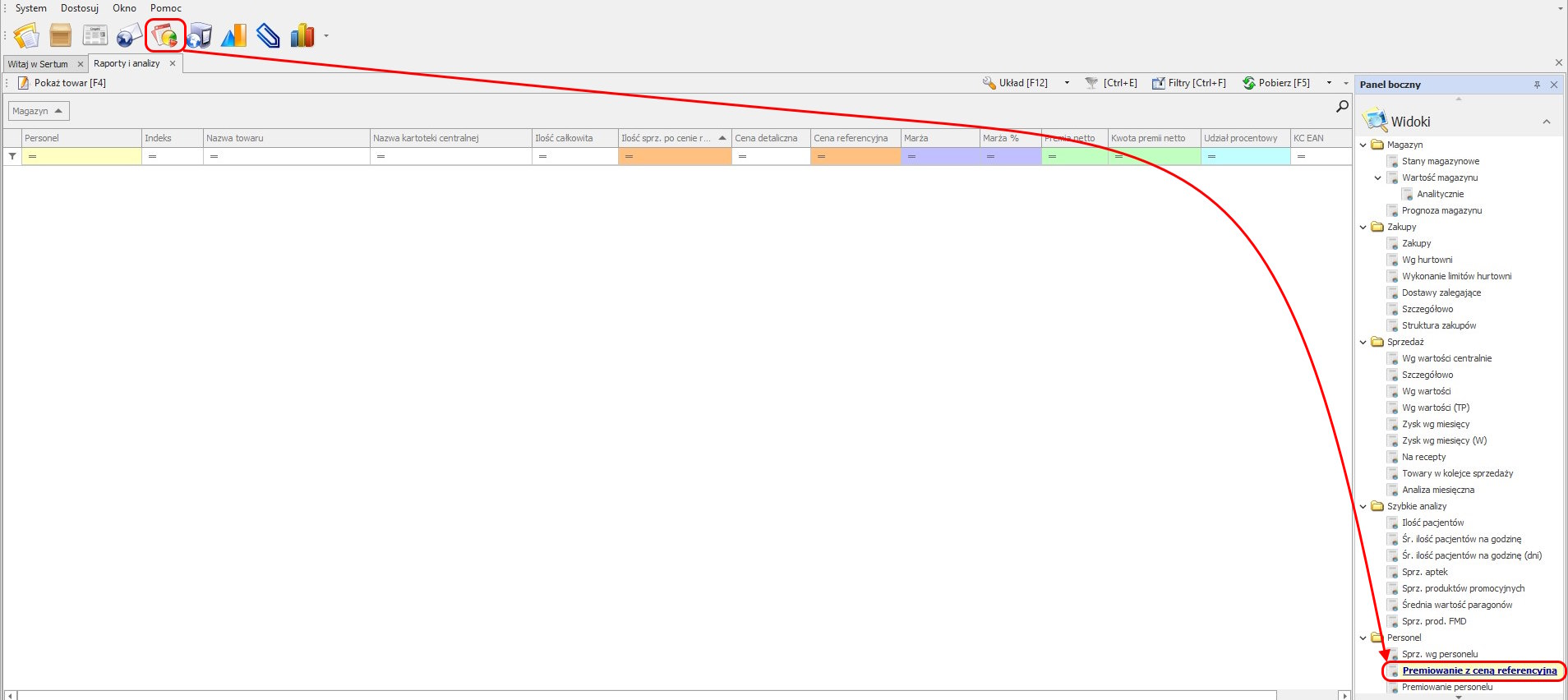Open the Reports and analyses pie chart icon
This screenshot has width=1568, height=700.
tap(165, 36)
